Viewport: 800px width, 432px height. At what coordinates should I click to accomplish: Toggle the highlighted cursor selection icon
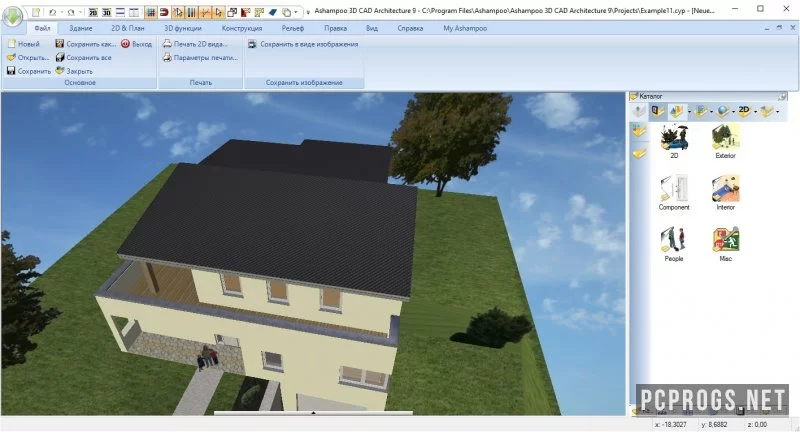tap(178, 12)
